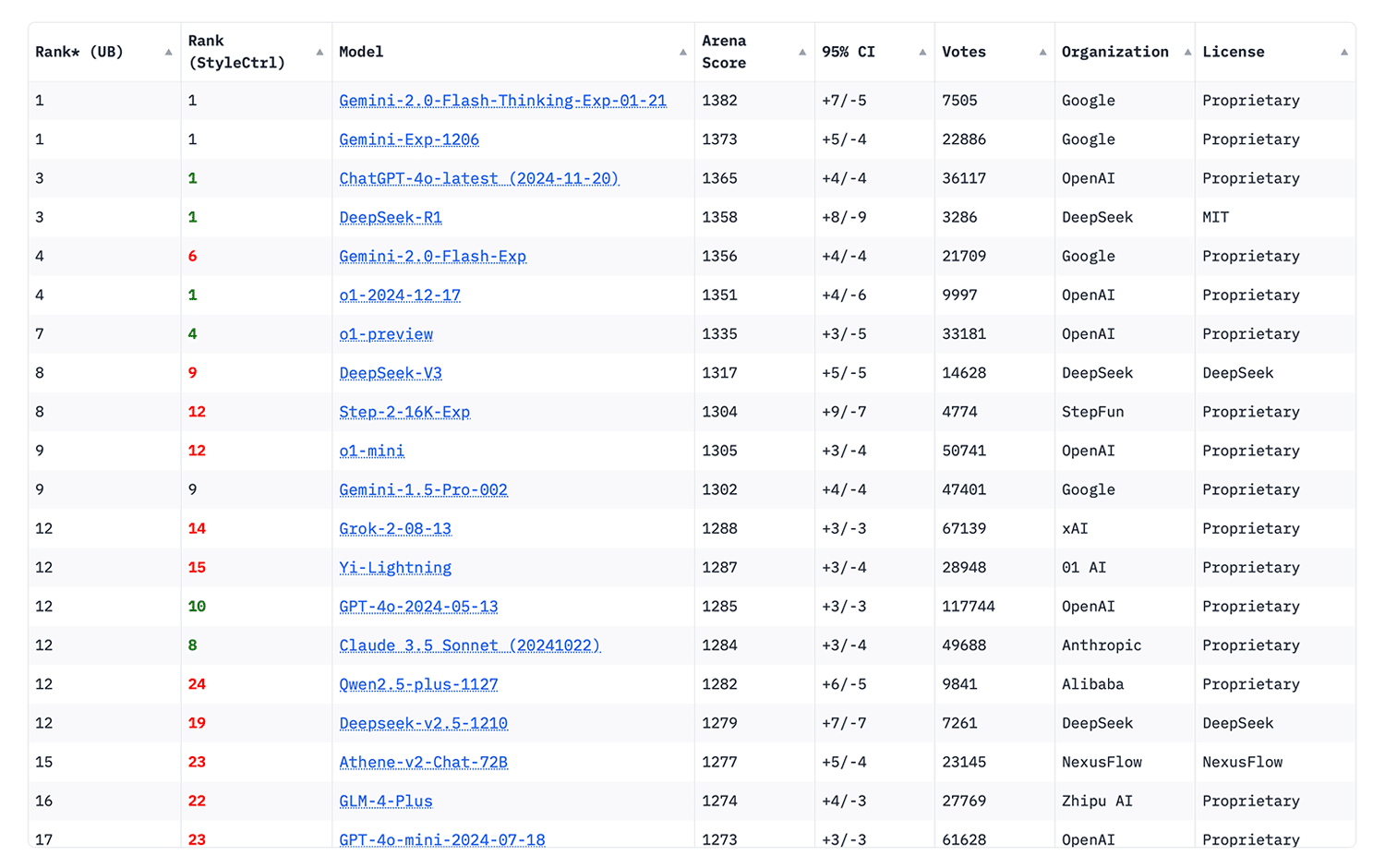Open ChatGPT-4o-latest (2024-11-20) link
This screenshot has width=1385, height=868.
coord(479,178)
